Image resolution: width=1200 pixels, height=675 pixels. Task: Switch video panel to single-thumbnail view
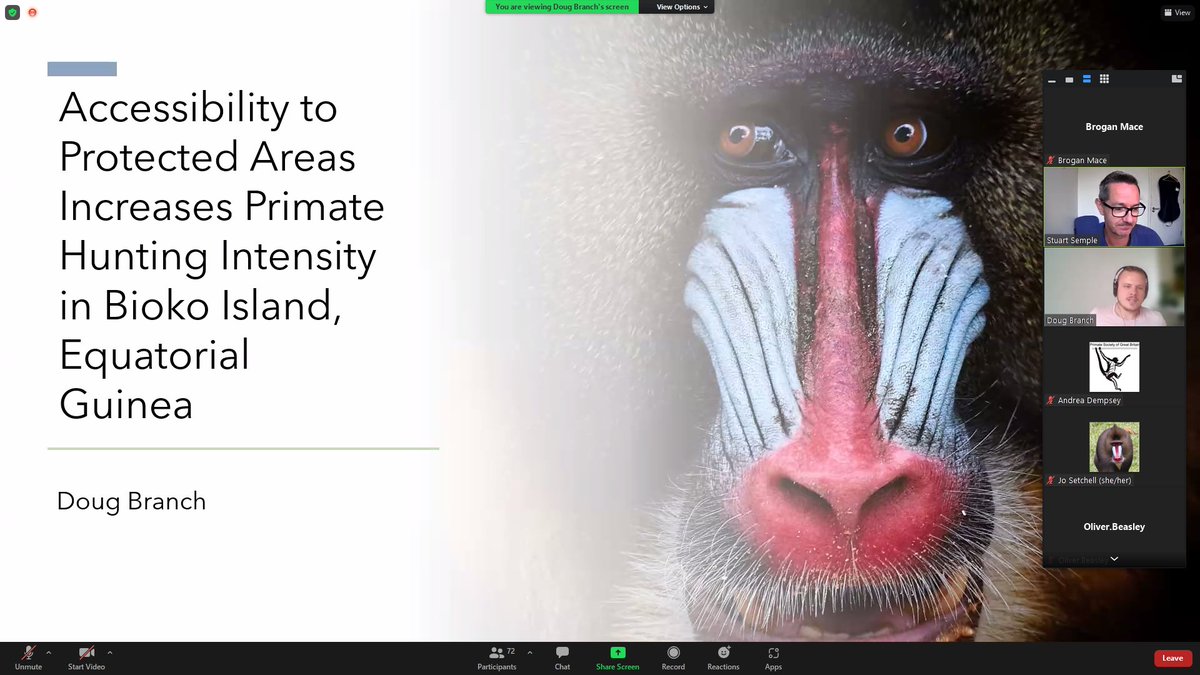[x=1069, y=79]
